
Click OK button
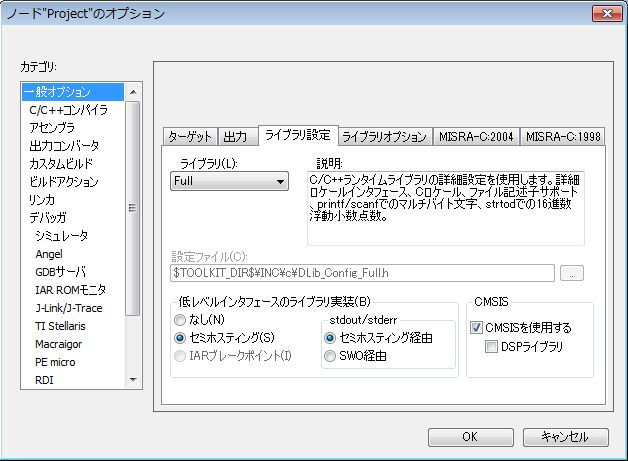click(471, 437)
